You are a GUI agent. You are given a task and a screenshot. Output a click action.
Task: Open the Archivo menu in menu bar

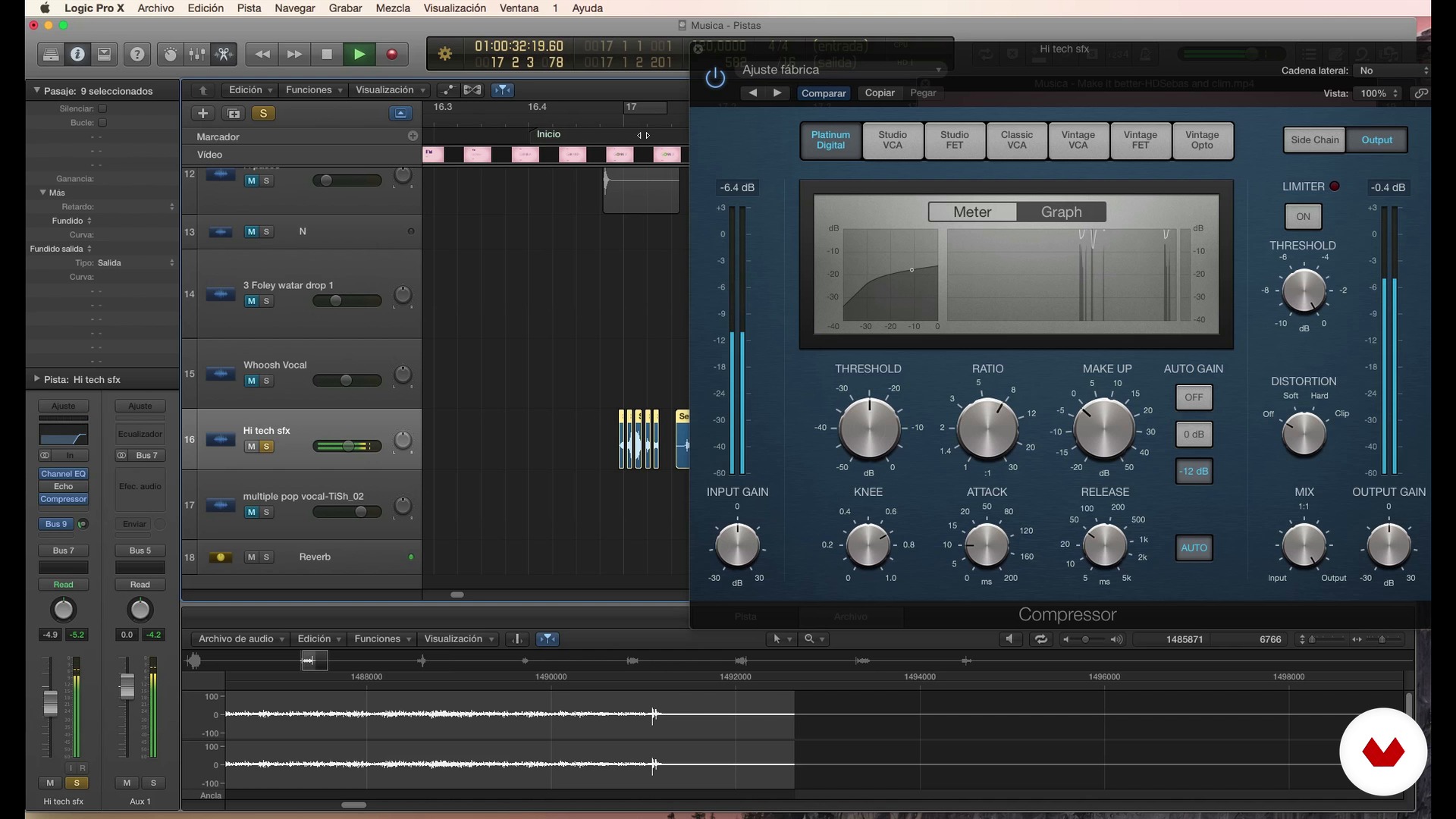coord(155,8)
